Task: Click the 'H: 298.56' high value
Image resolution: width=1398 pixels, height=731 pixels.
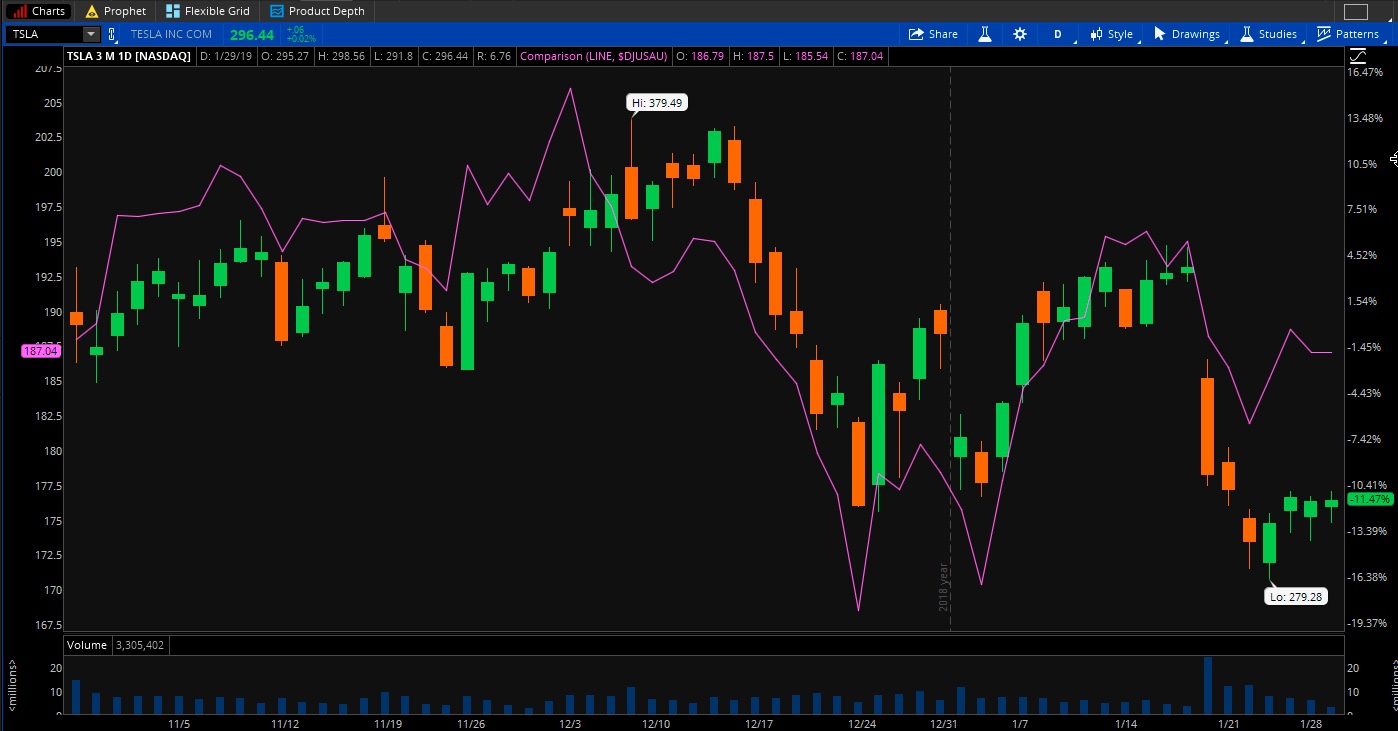Action: 341,56
